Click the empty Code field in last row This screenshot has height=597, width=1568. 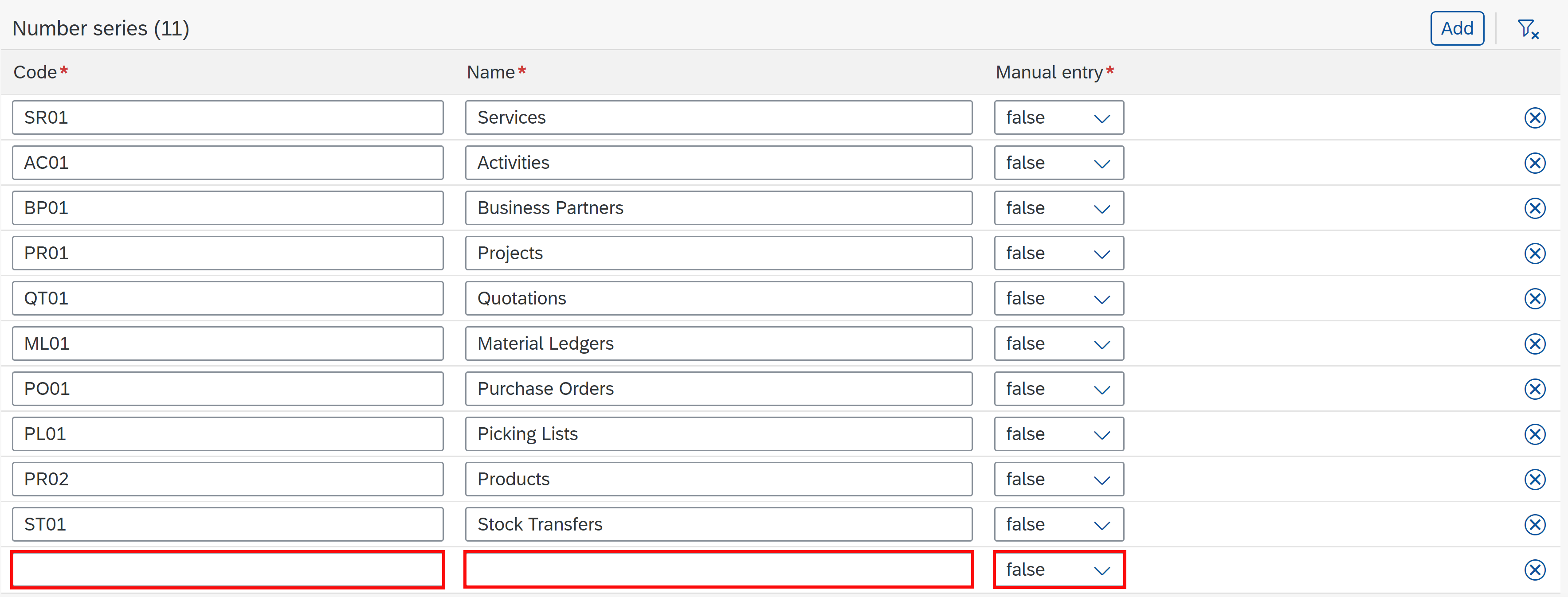(x=227, y=570)
